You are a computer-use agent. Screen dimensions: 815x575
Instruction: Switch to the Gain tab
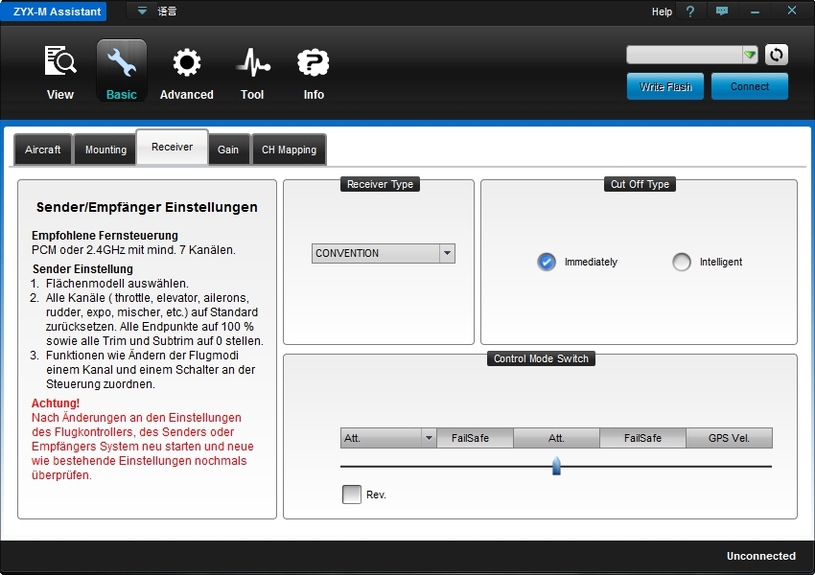pos(228,150)
